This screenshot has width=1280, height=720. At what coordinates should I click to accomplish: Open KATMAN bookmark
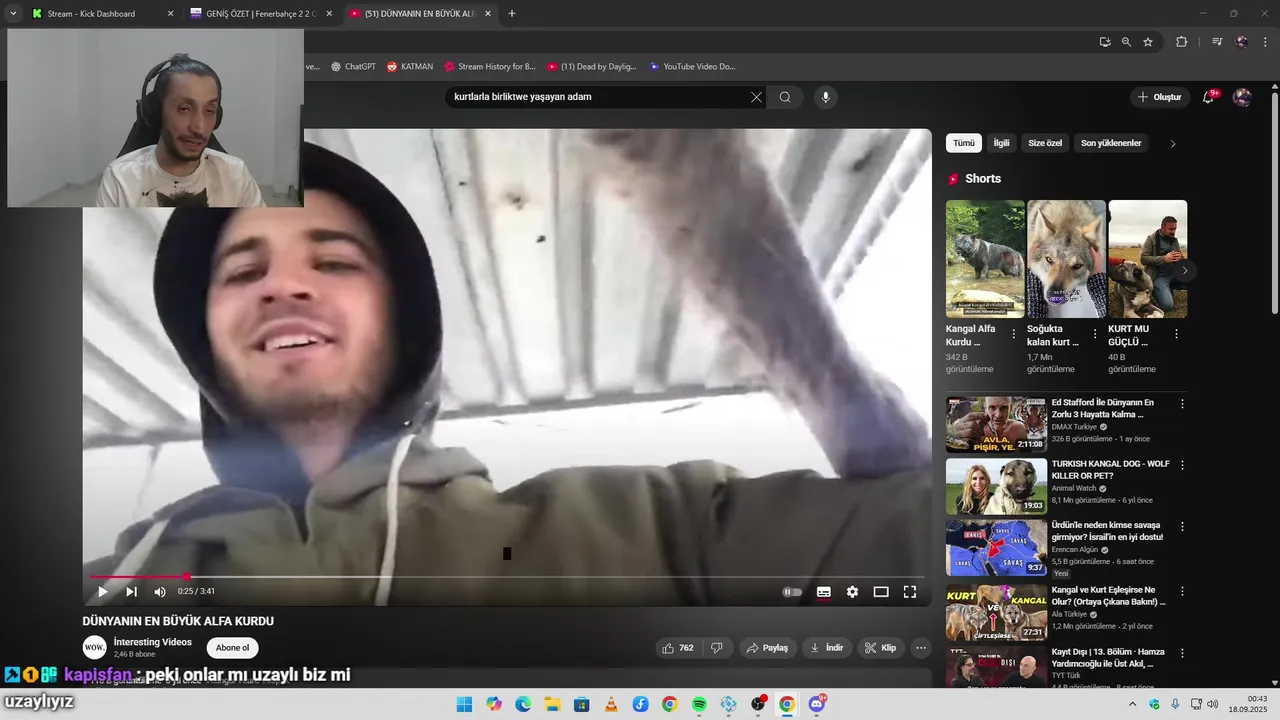click(410, 67)
